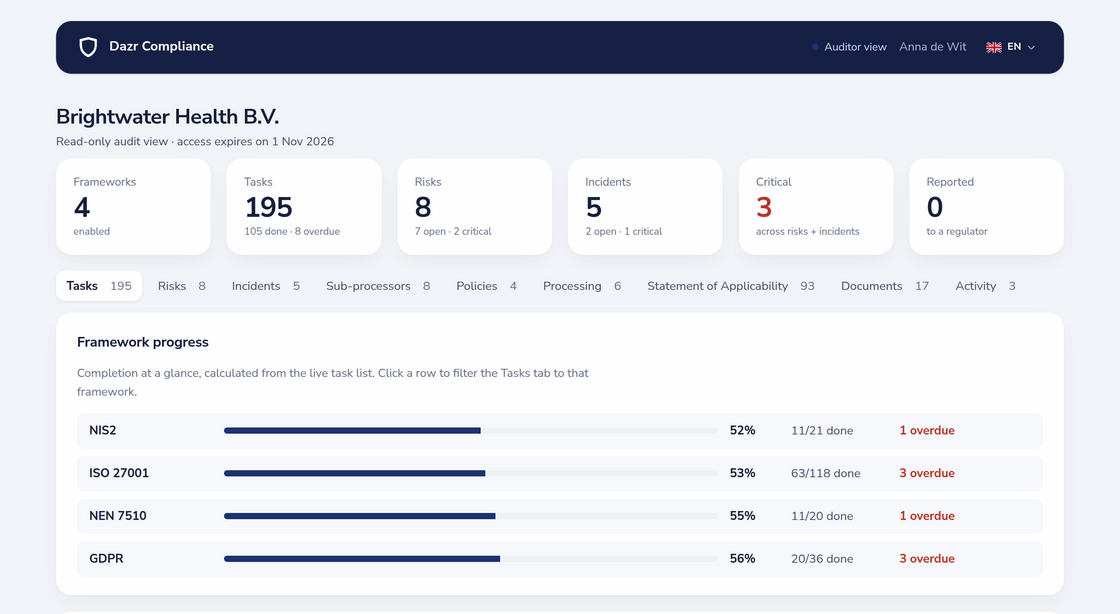This screenshot has width=1120, height=614.
Task: Filter tasks by the NIS2 row
Action: 560,431
